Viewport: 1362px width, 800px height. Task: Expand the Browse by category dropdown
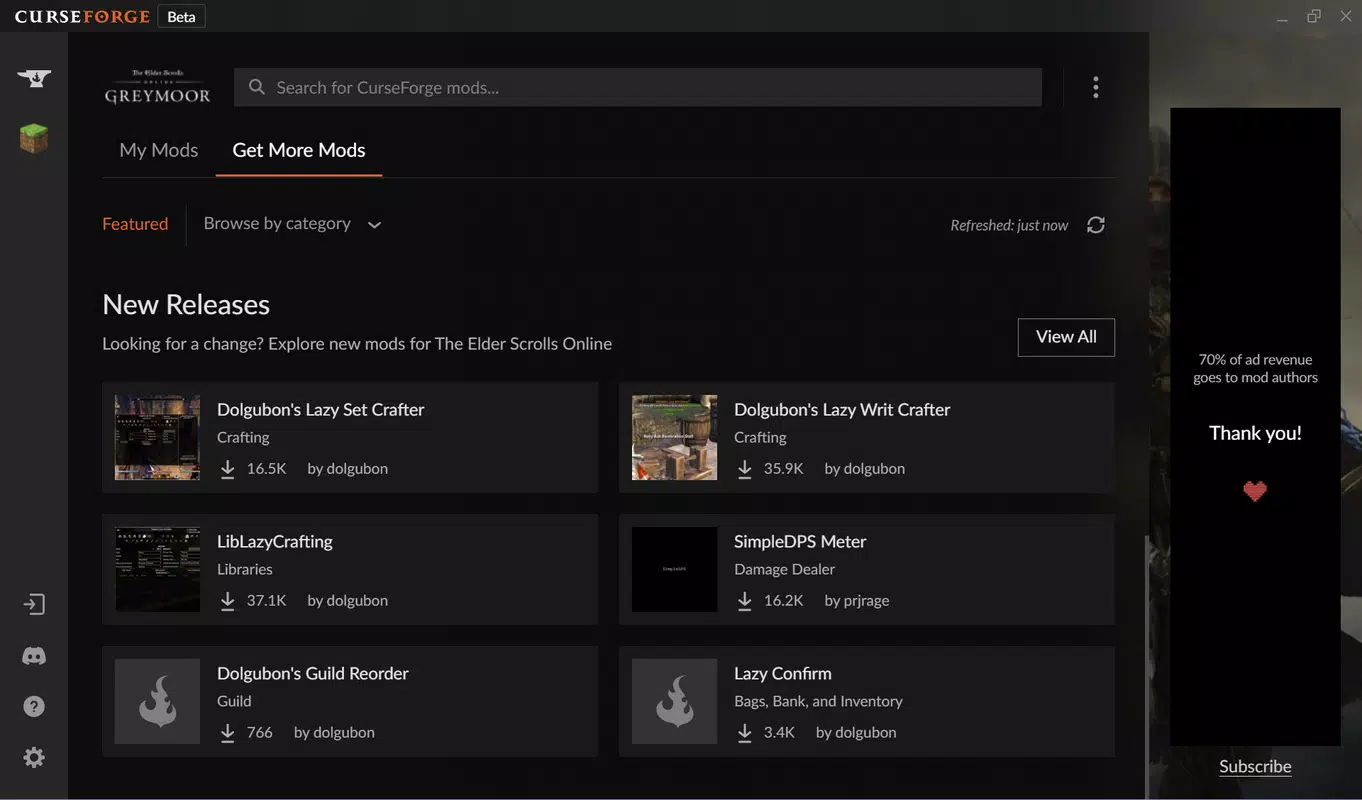tap(292, 224)
